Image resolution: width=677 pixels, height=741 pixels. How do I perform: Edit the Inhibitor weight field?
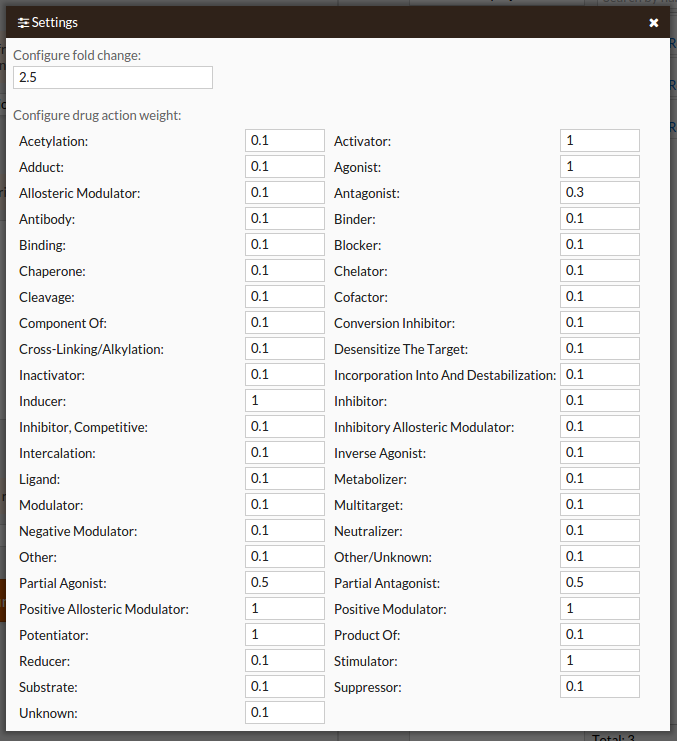point(600,401)
